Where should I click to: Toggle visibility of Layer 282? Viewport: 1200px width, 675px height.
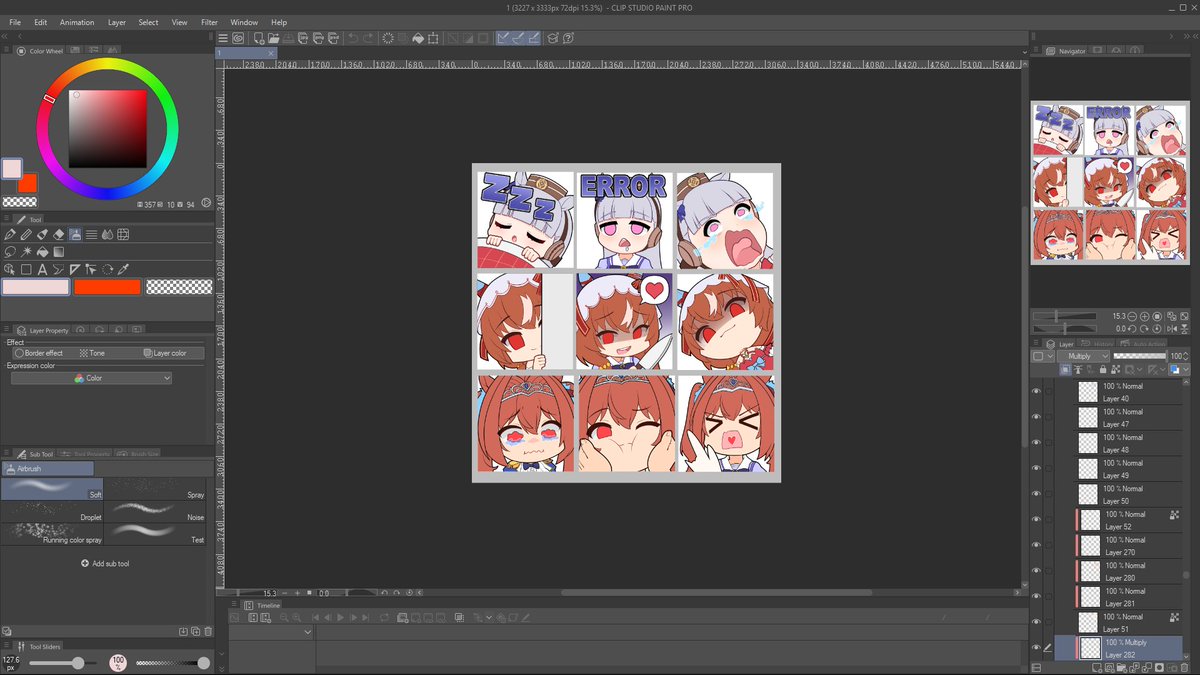[x=1037, y=649]
